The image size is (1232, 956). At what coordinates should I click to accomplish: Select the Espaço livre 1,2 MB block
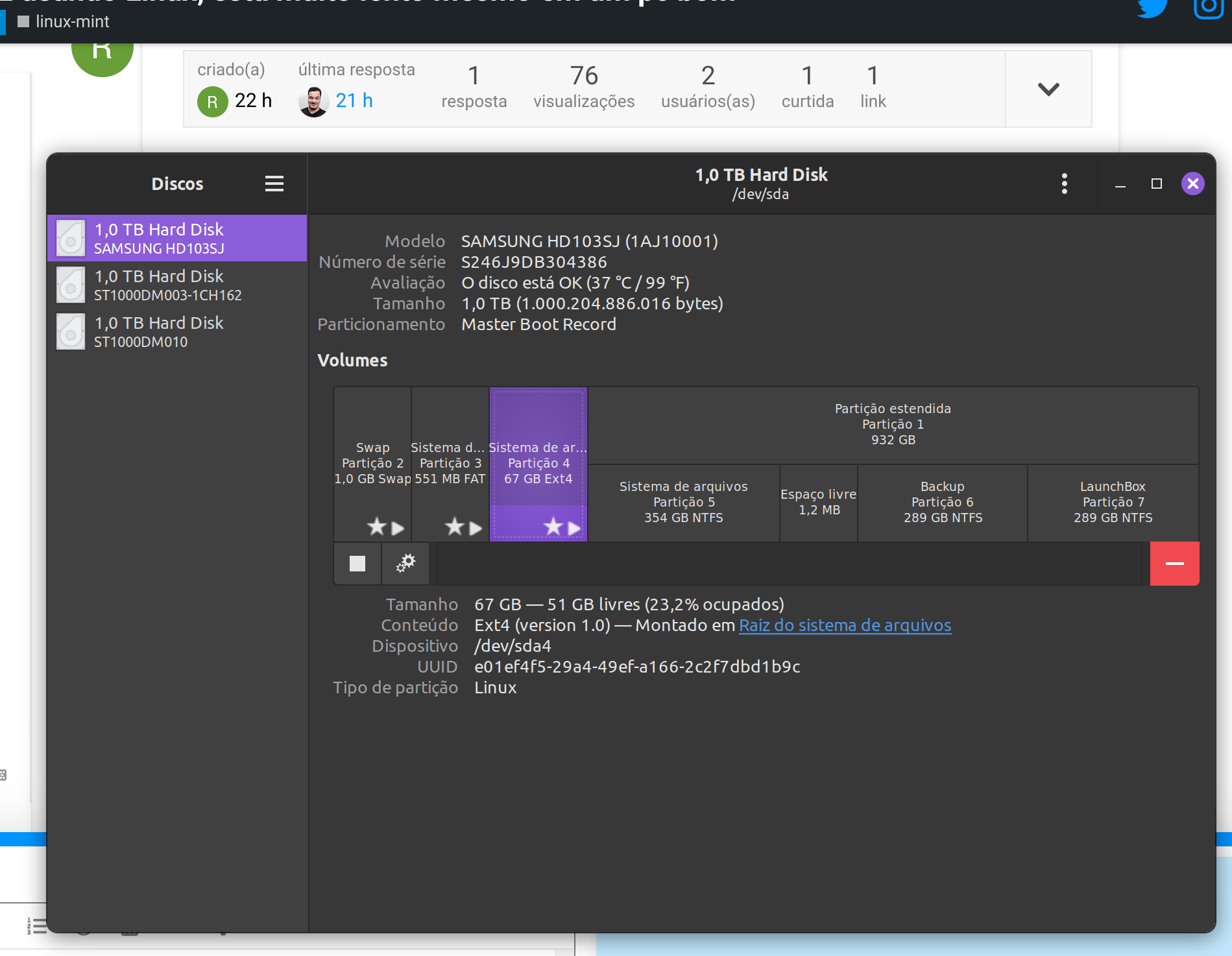tap(819, 503)
